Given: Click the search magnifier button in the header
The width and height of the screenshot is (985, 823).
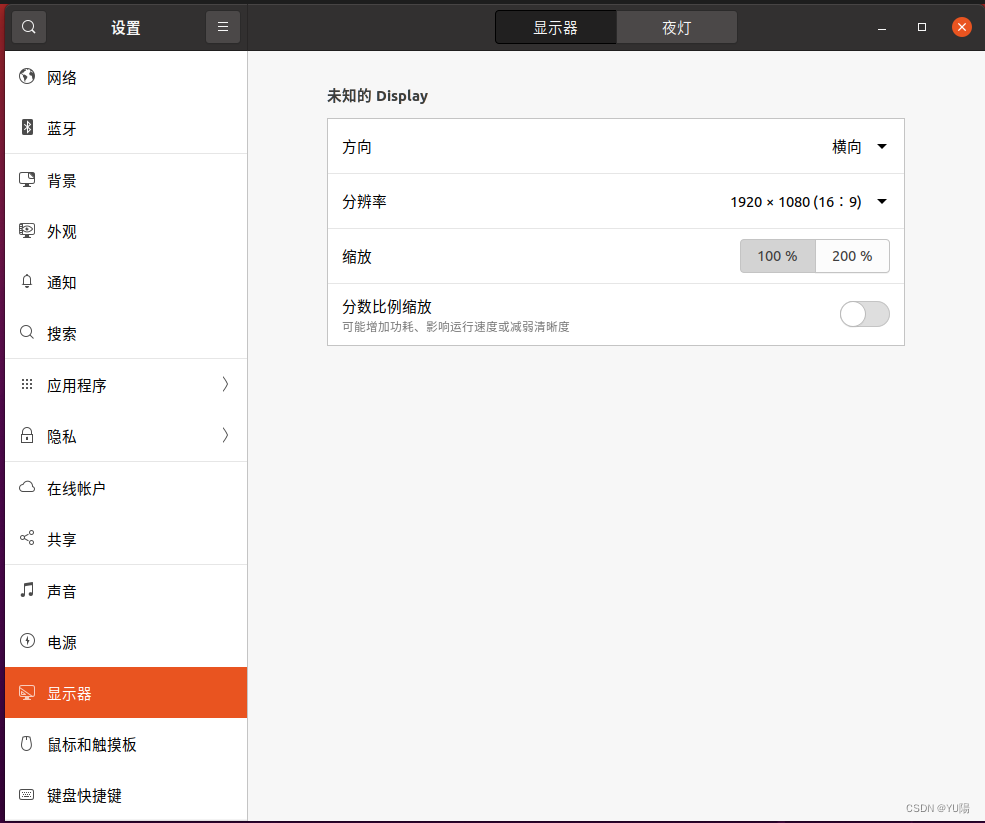Looking at the screenshot, I should click(29, 27).
